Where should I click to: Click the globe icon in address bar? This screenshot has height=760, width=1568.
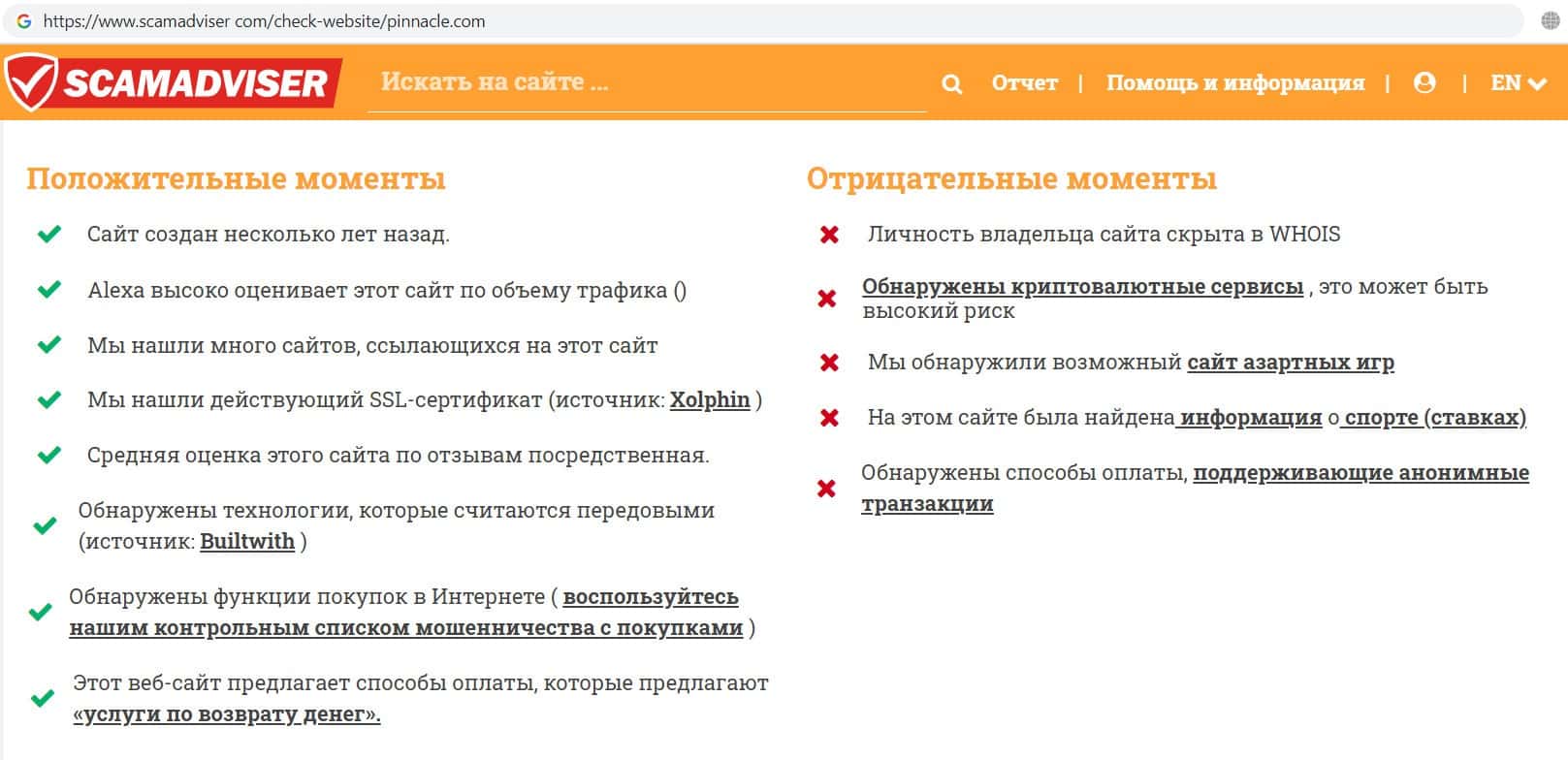(1550, 21)
